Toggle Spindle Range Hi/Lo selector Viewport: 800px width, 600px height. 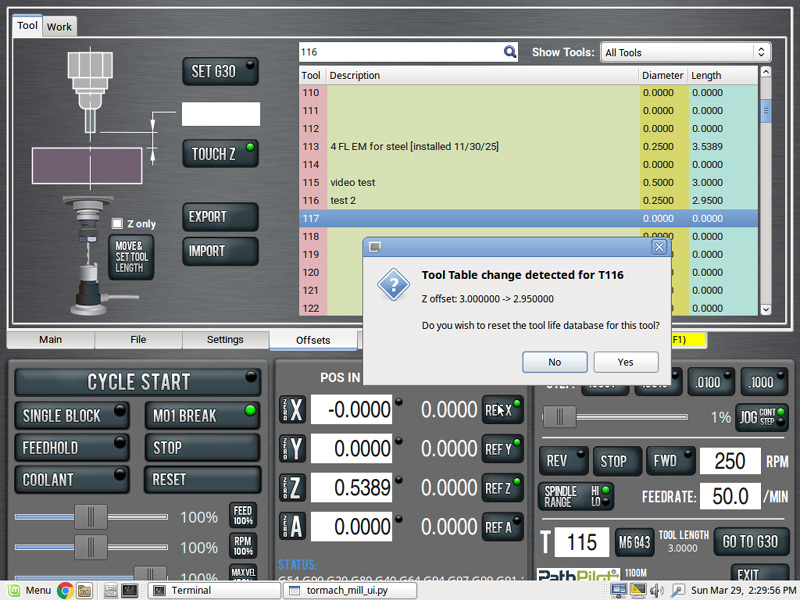pos(577,496)
